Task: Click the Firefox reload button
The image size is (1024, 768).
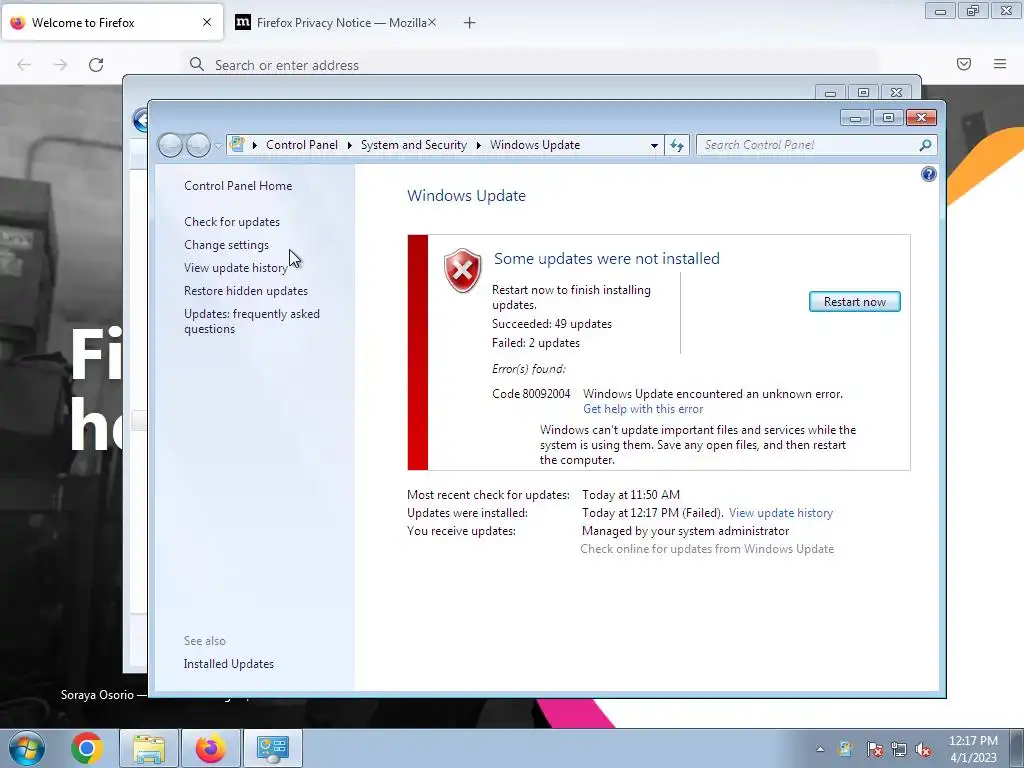Action: [x=96, y=65]
